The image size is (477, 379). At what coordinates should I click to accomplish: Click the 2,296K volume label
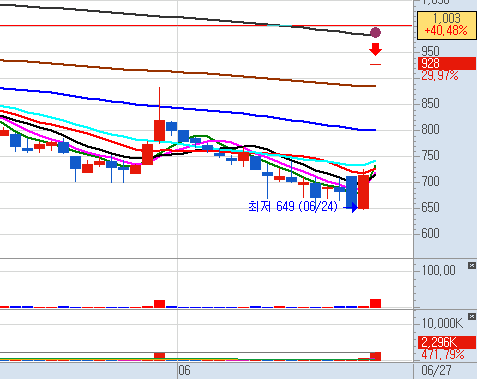(447, 342)
